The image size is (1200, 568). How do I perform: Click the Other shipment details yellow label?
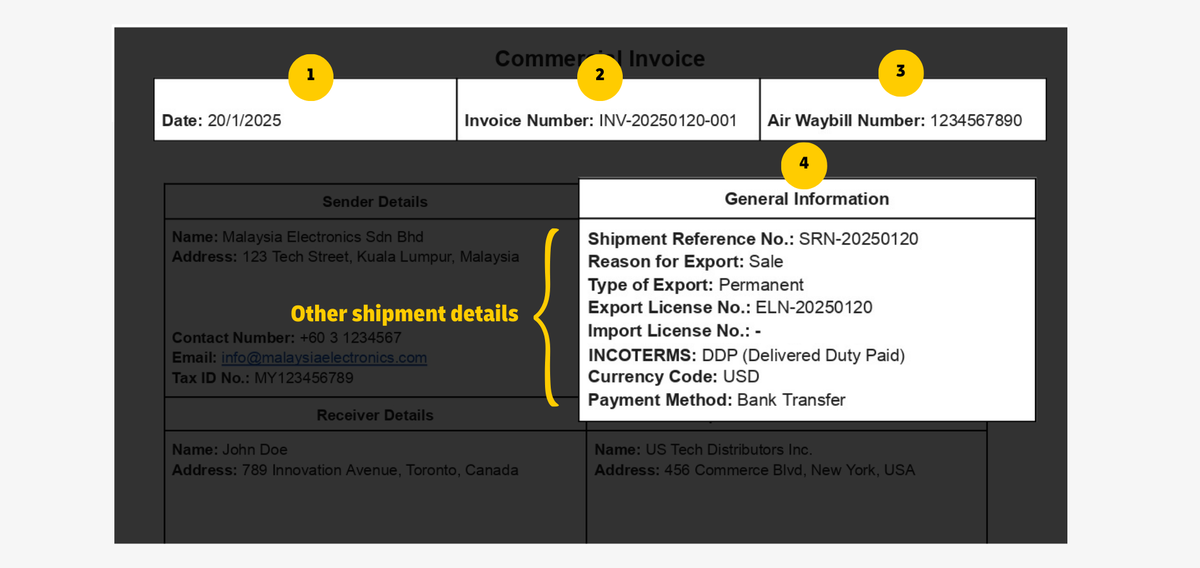[x=404, y=314]
